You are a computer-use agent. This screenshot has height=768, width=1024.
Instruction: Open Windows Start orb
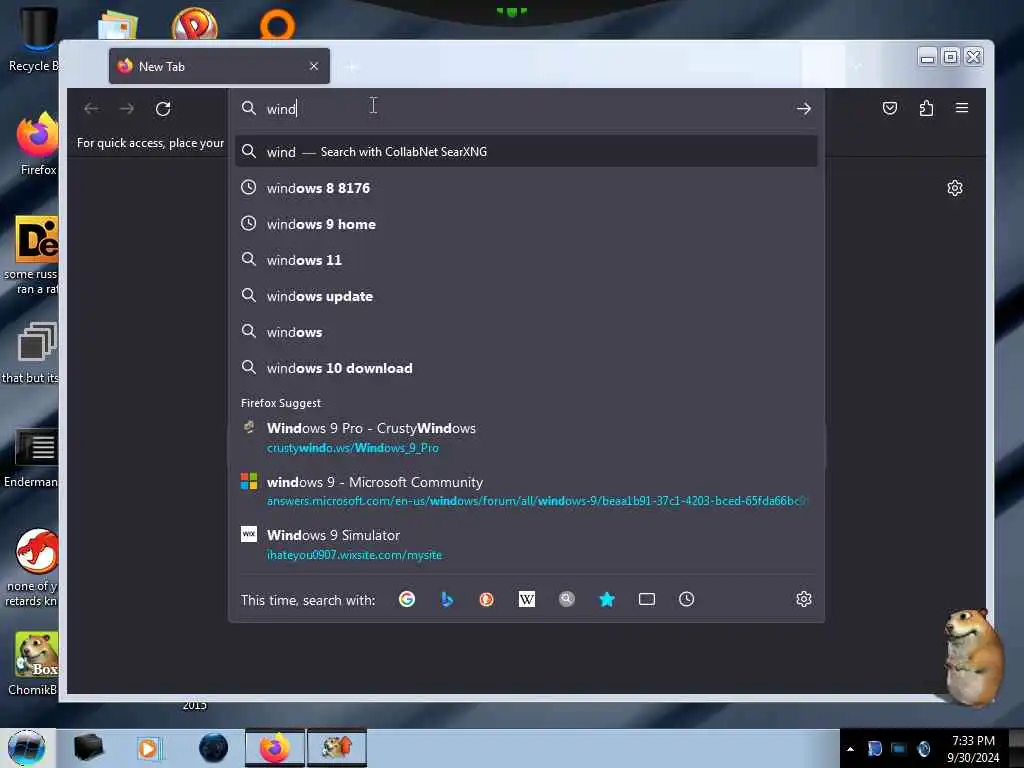27,748
